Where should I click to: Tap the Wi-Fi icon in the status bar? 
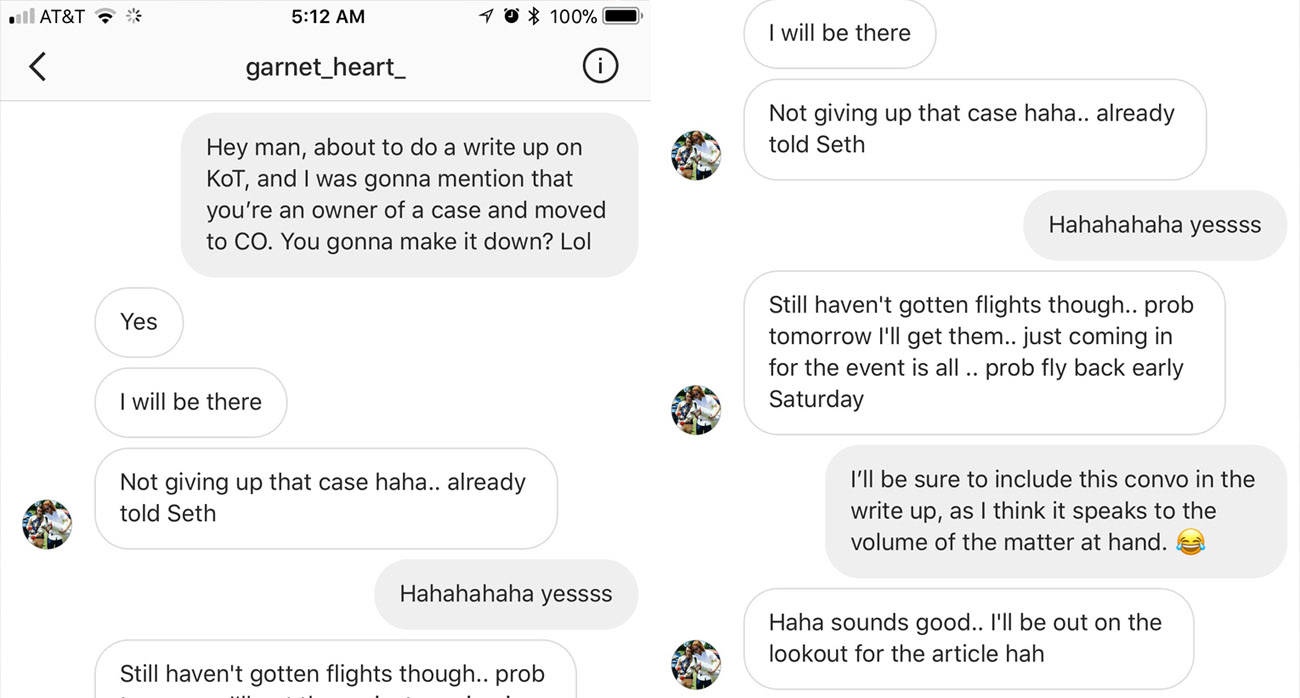[x=105, y=16]
